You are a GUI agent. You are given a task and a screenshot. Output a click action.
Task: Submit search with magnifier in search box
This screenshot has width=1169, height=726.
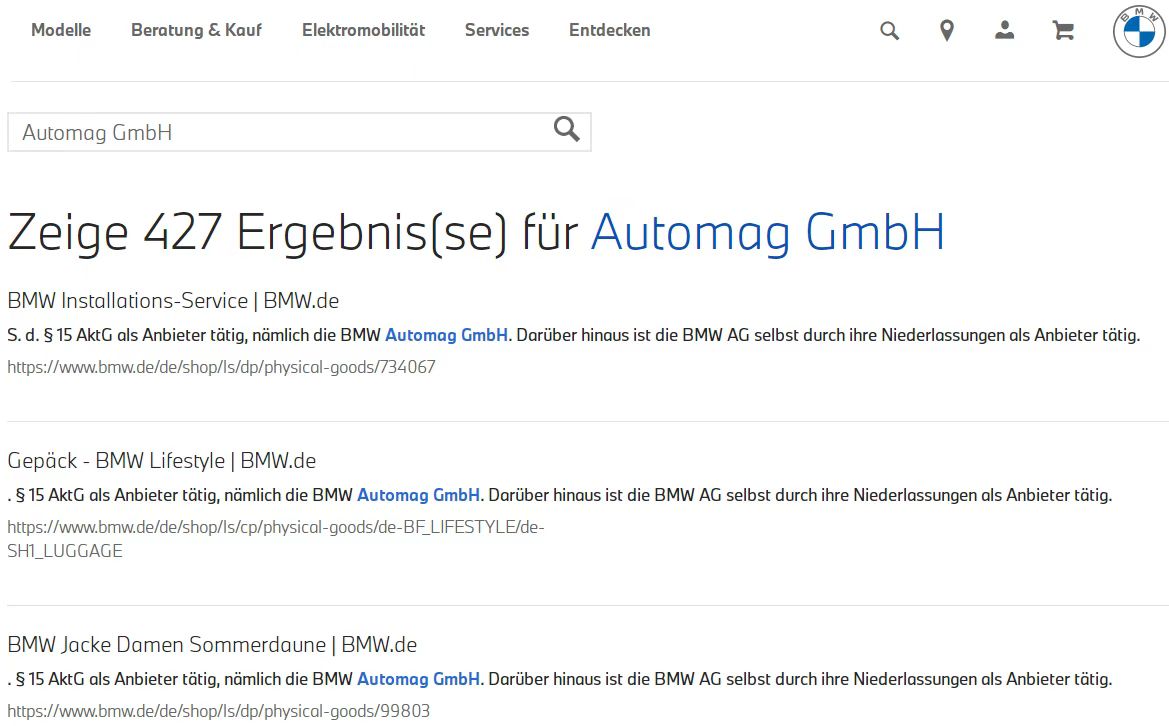click(567, 130)
